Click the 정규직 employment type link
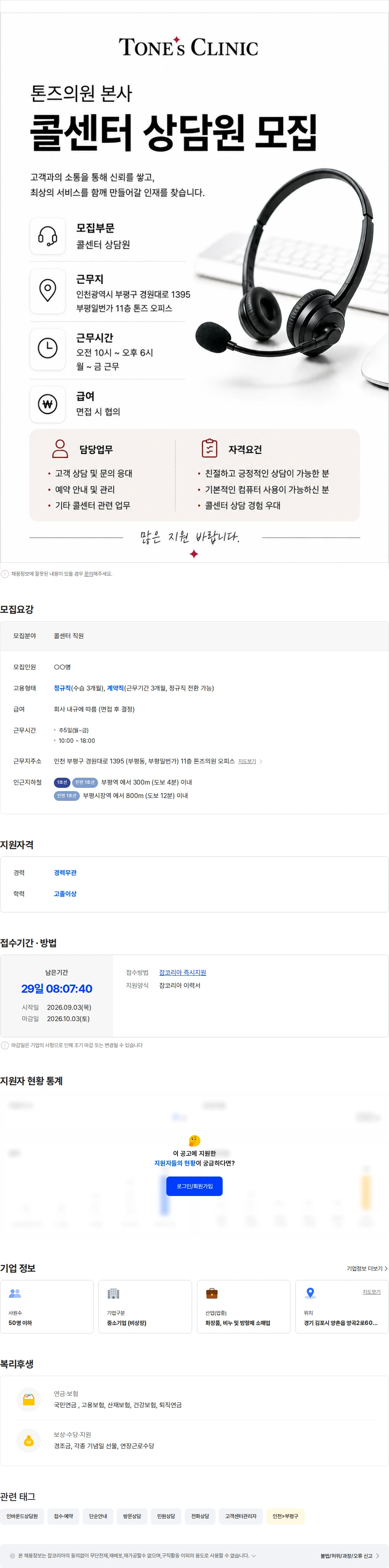 [62, 688]
